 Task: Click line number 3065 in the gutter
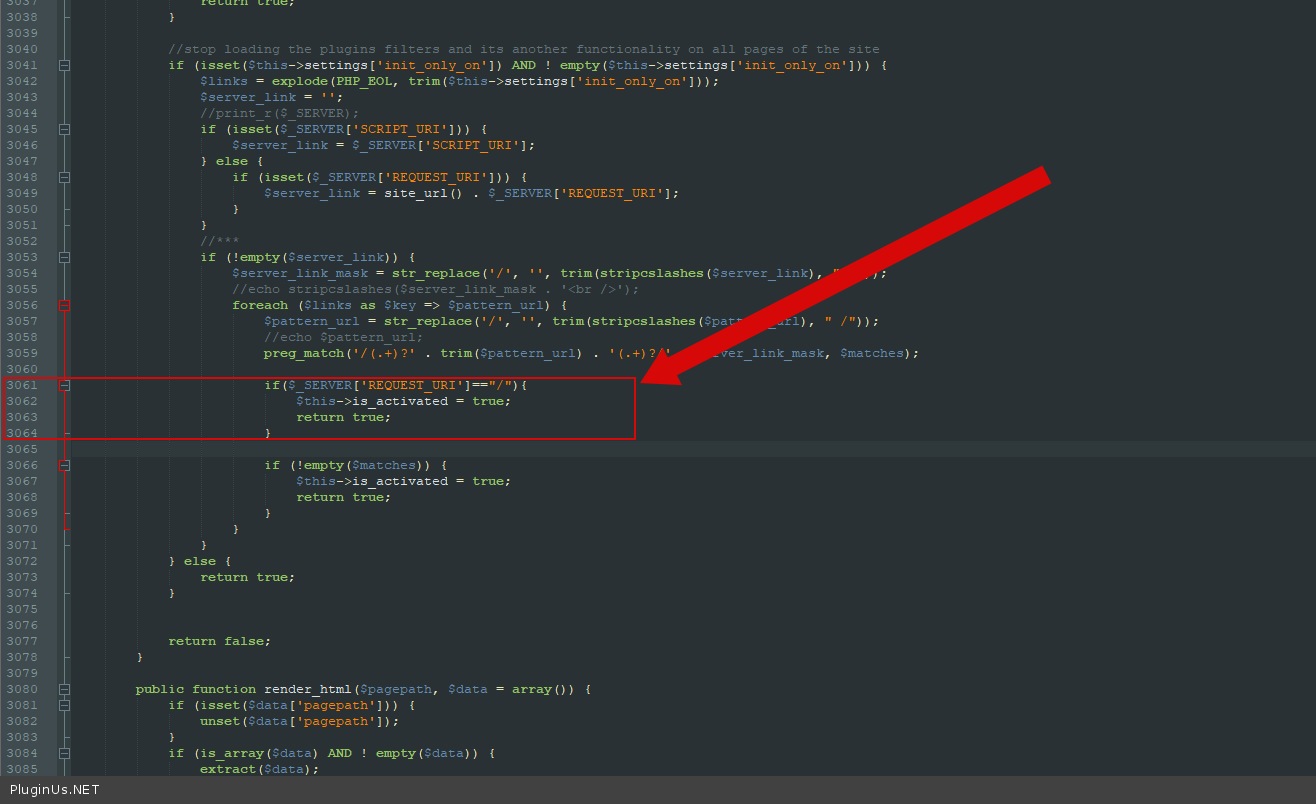pyautogui.click(x=22, y=449)
